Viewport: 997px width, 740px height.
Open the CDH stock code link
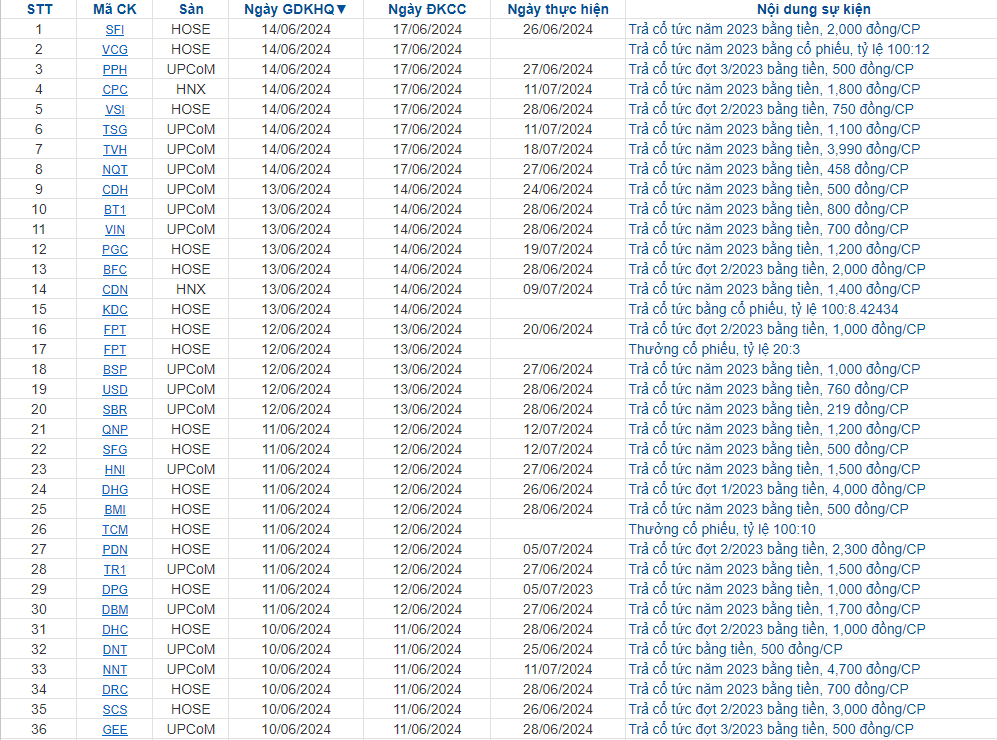coord(114,190)
